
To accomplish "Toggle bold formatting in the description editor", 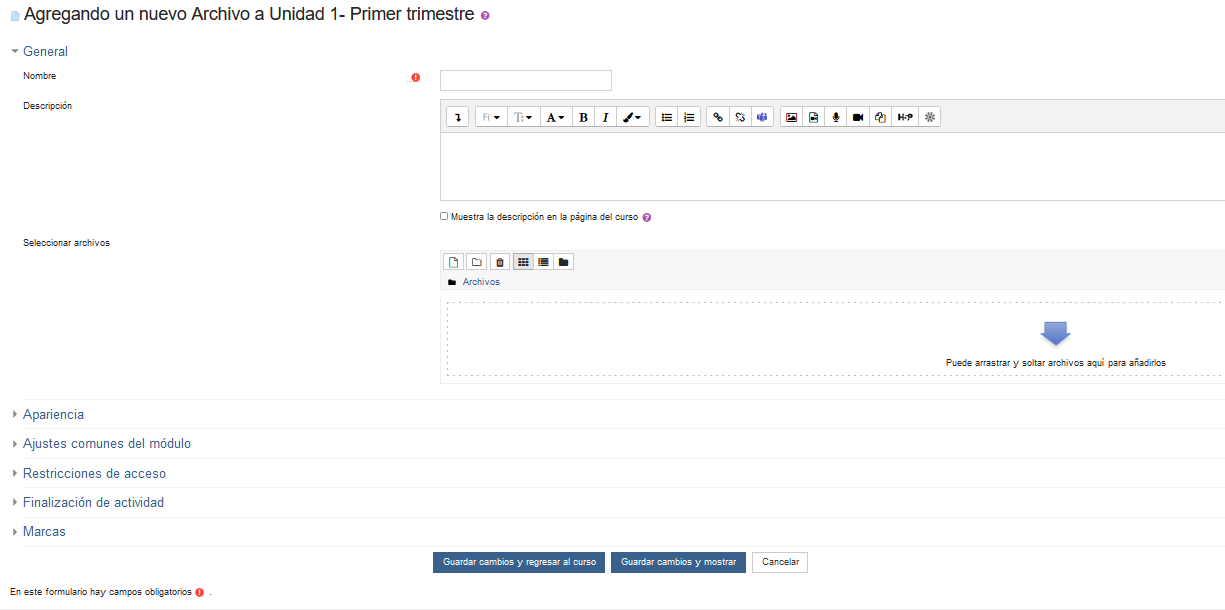I will tap(583, 117).
